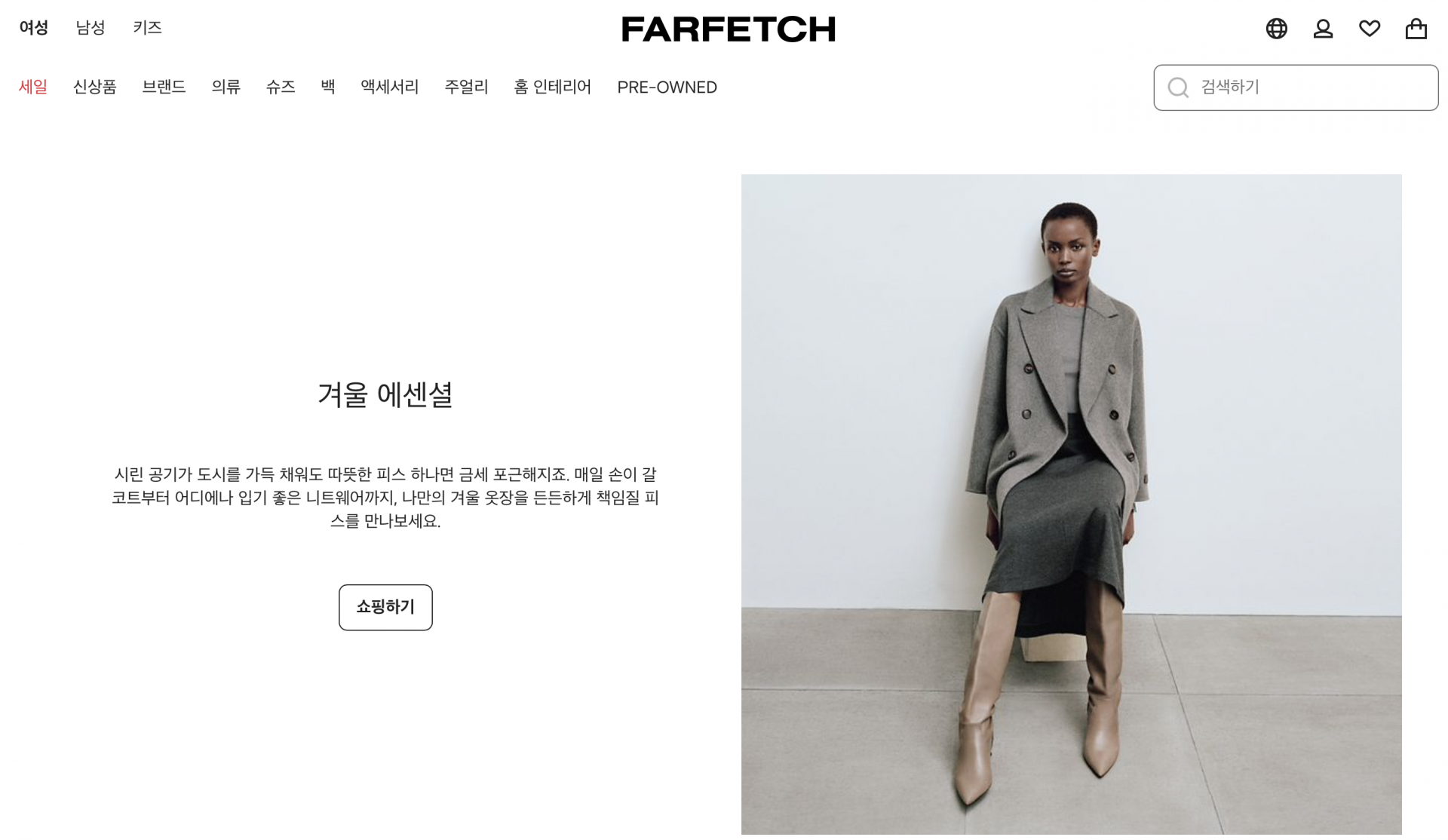Viewport: 1448px width, 840px height.
Task: Open the wishlist heart icon
Action: (x=1370, y=29)
